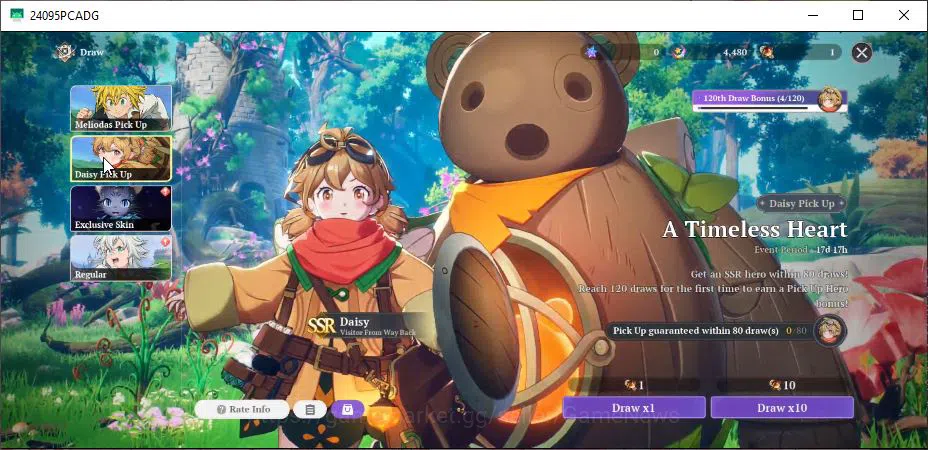Close the draw screen with X button

[862, 53]
